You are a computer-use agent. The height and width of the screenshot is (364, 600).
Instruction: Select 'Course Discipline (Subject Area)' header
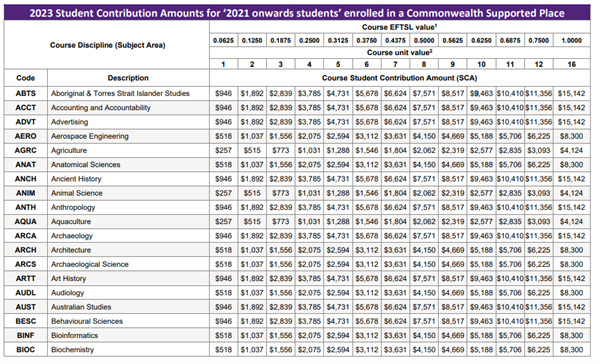click(108, 45)
